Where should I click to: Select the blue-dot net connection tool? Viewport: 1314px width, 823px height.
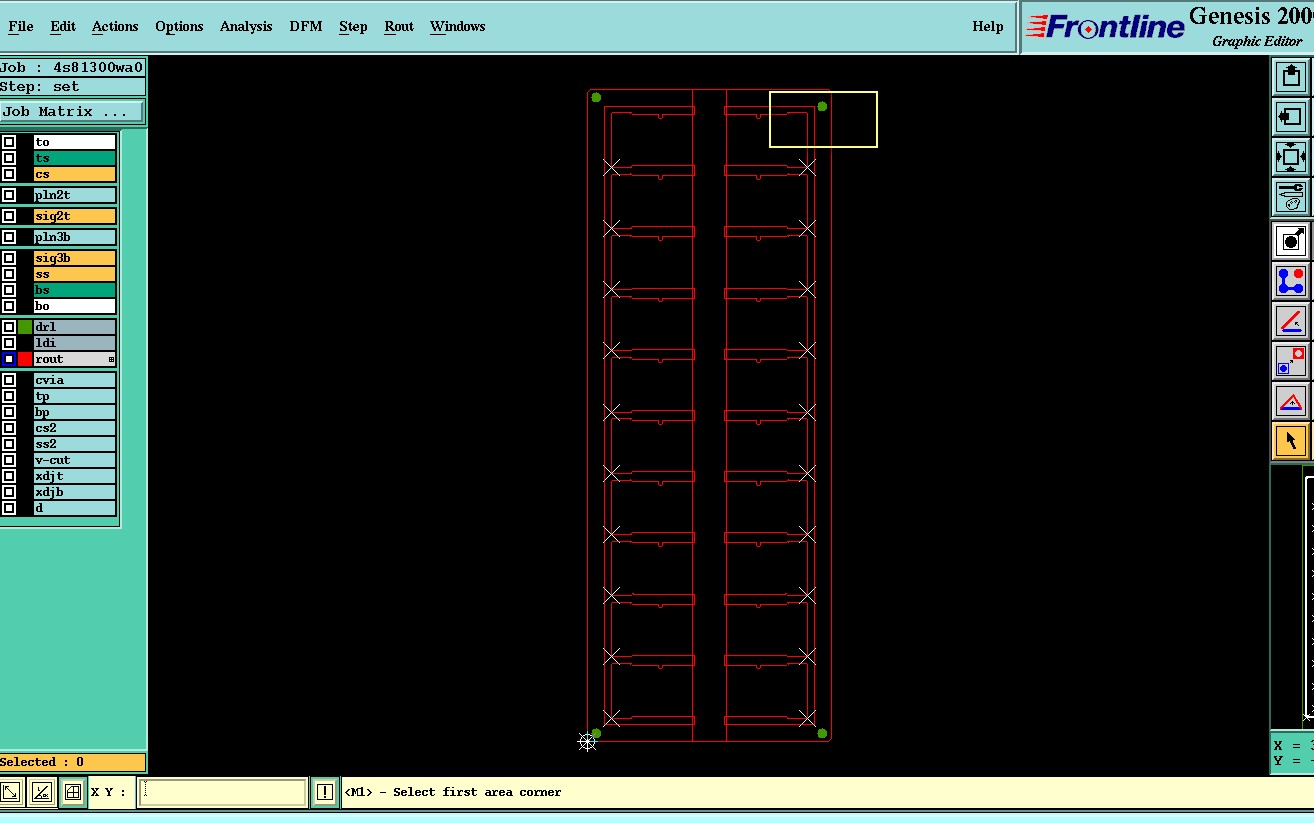point(1291,281)
